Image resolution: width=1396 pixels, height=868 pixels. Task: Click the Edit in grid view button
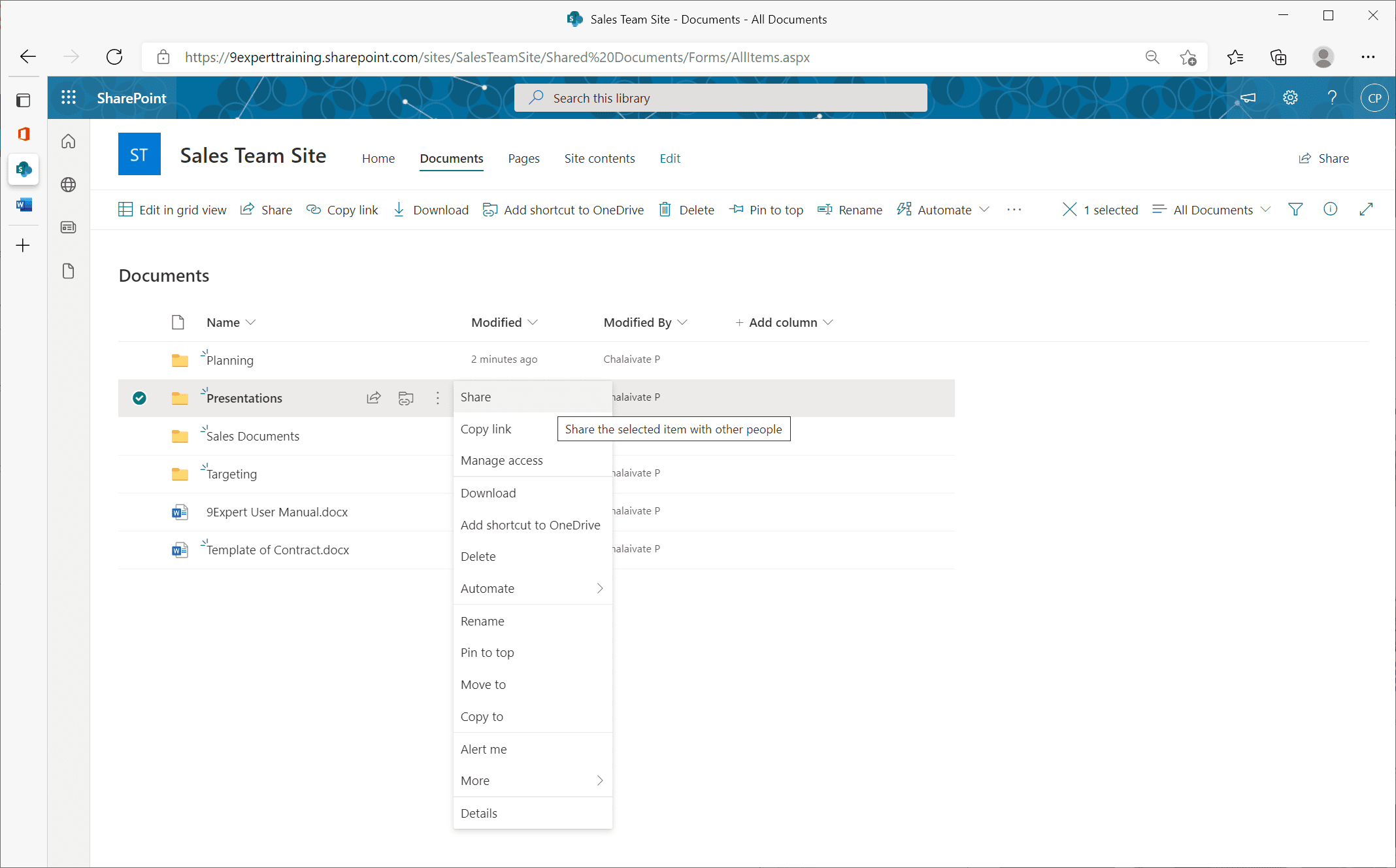tap(173, 209)
